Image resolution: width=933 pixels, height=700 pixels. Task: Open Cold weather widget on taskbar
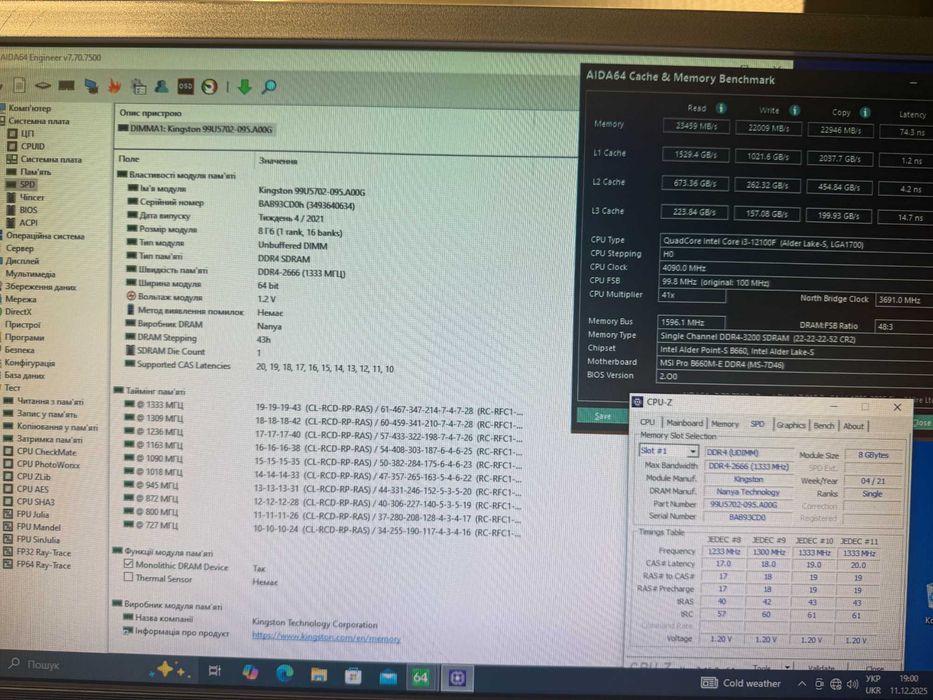[741, 683]
